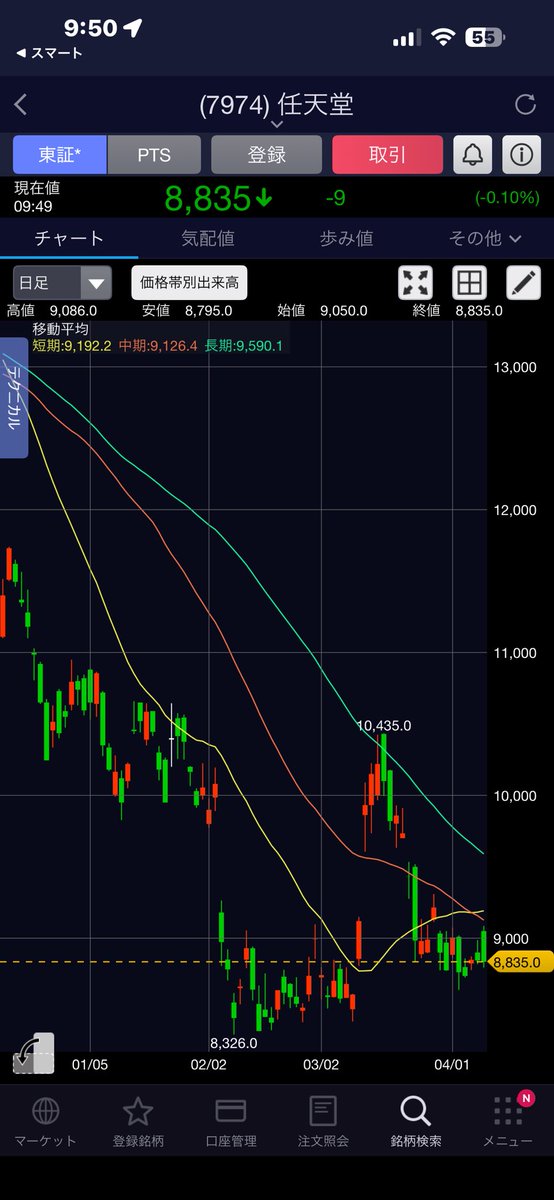Switch to PTS market
This screenshot has height=1200, width=554.
154,155
